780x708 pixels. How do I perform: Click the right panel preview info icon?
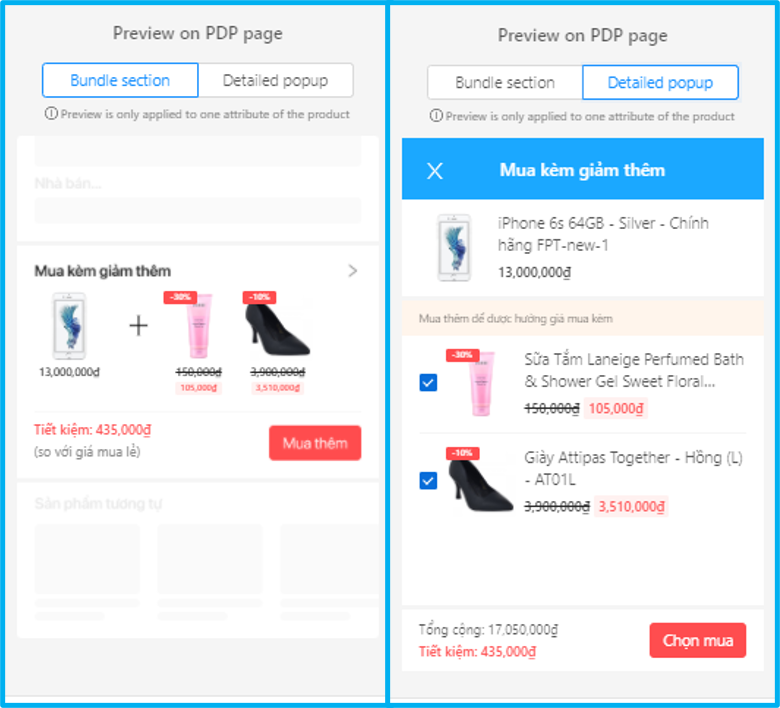point(436,115)
